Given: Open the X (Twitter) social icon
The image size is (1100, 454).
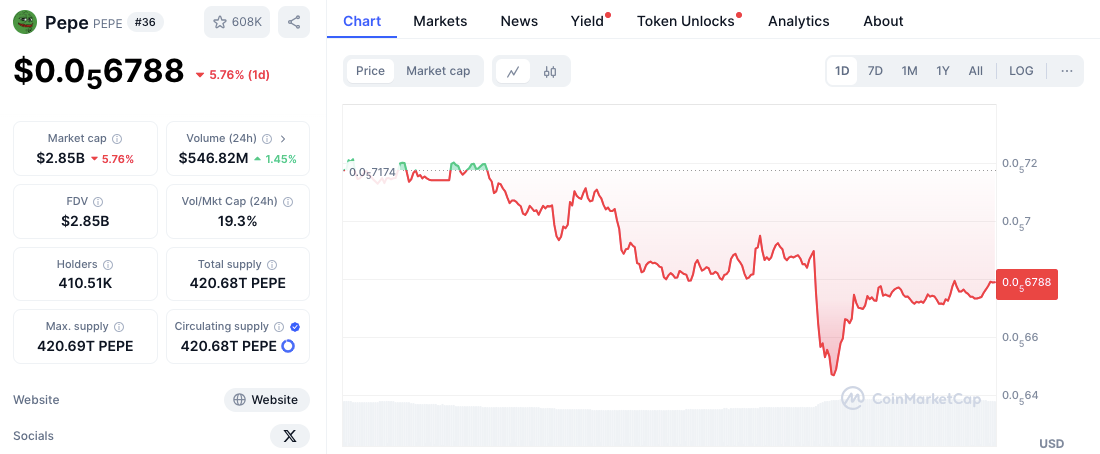Looking at the screenshot, I should point(290,436).
